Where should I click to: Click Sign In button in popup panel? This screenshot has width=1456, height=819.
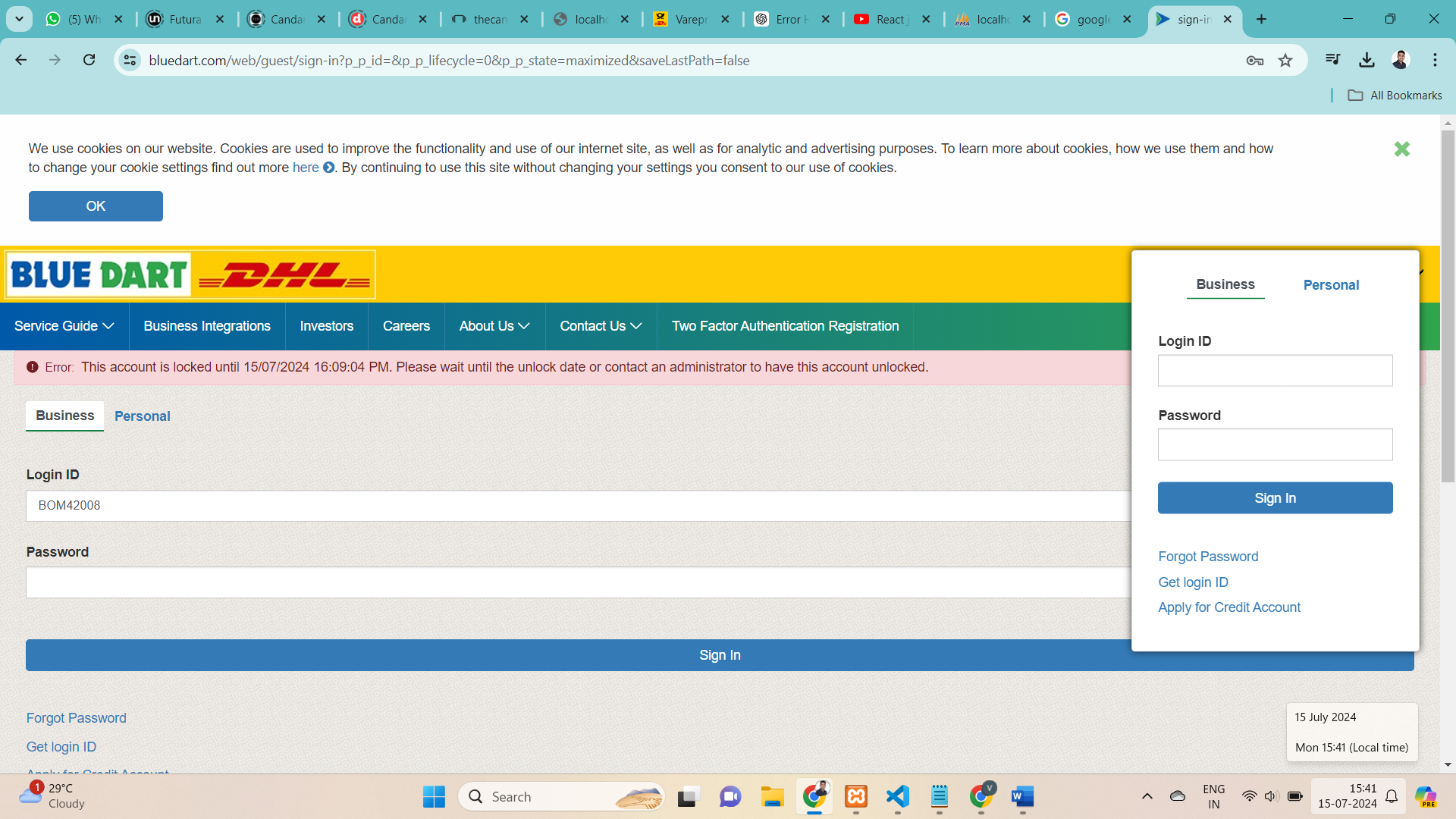point(1275,498)
